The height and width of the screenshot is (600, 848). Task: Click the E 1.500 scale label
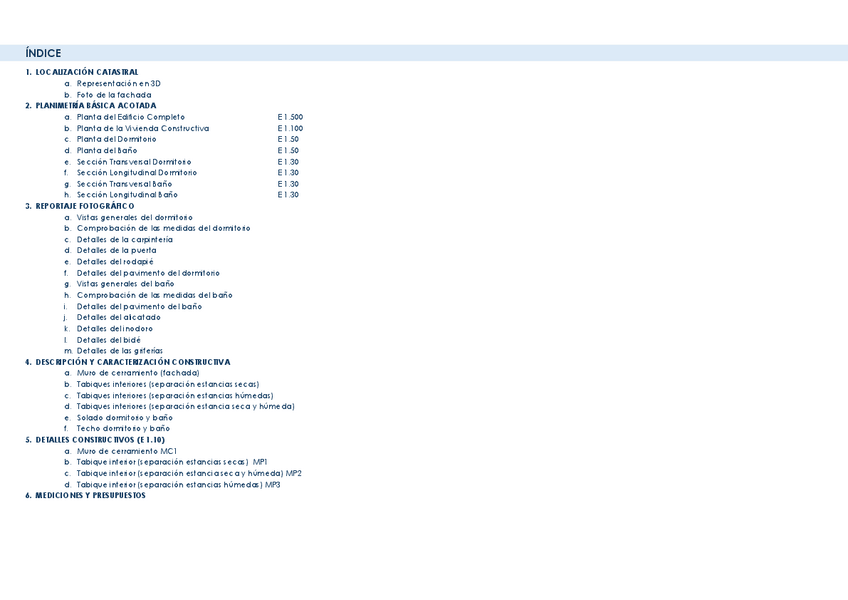click(x=290, y=117)
